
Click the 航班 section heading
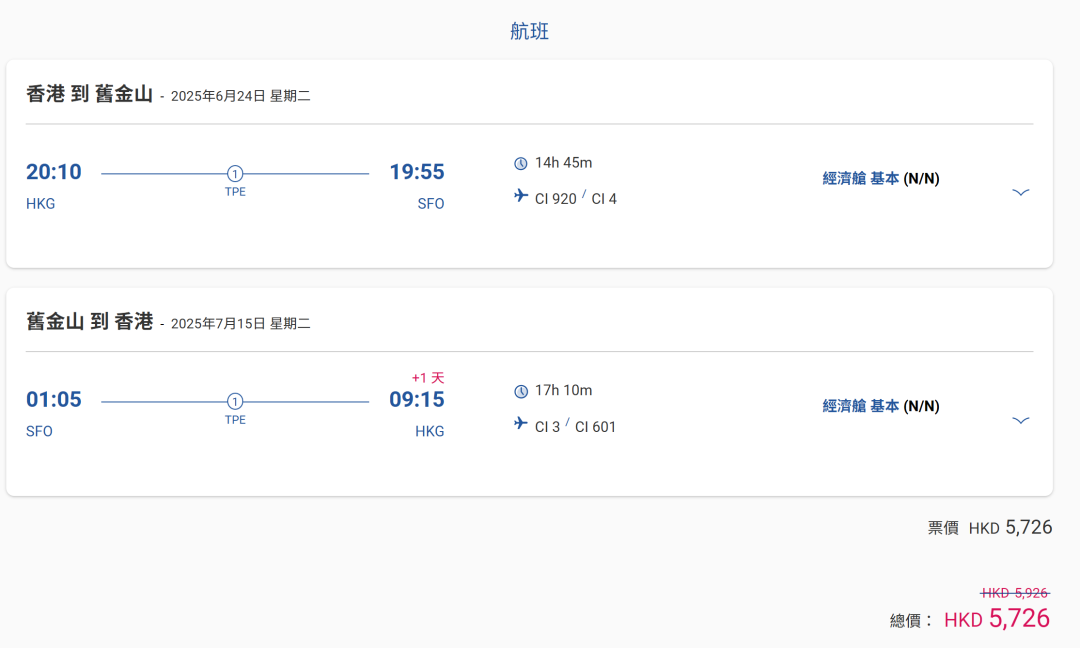tap(529, 31)
